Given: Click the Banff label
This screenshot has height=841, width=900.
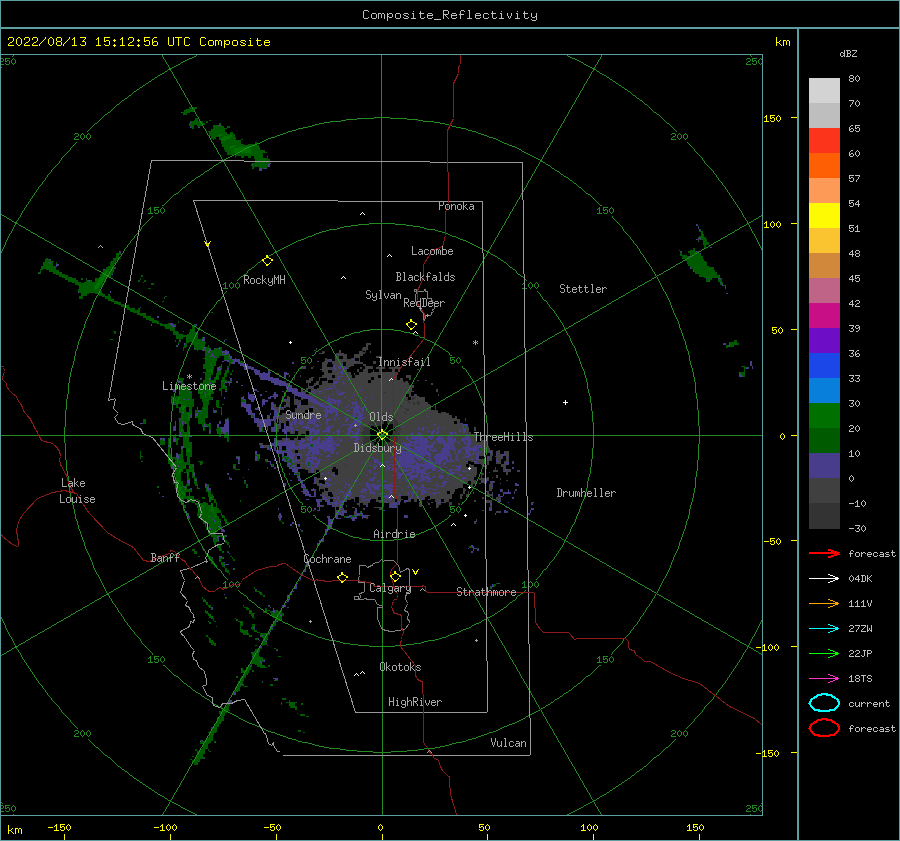Looking at the screenshot, I should pos(165,557).
